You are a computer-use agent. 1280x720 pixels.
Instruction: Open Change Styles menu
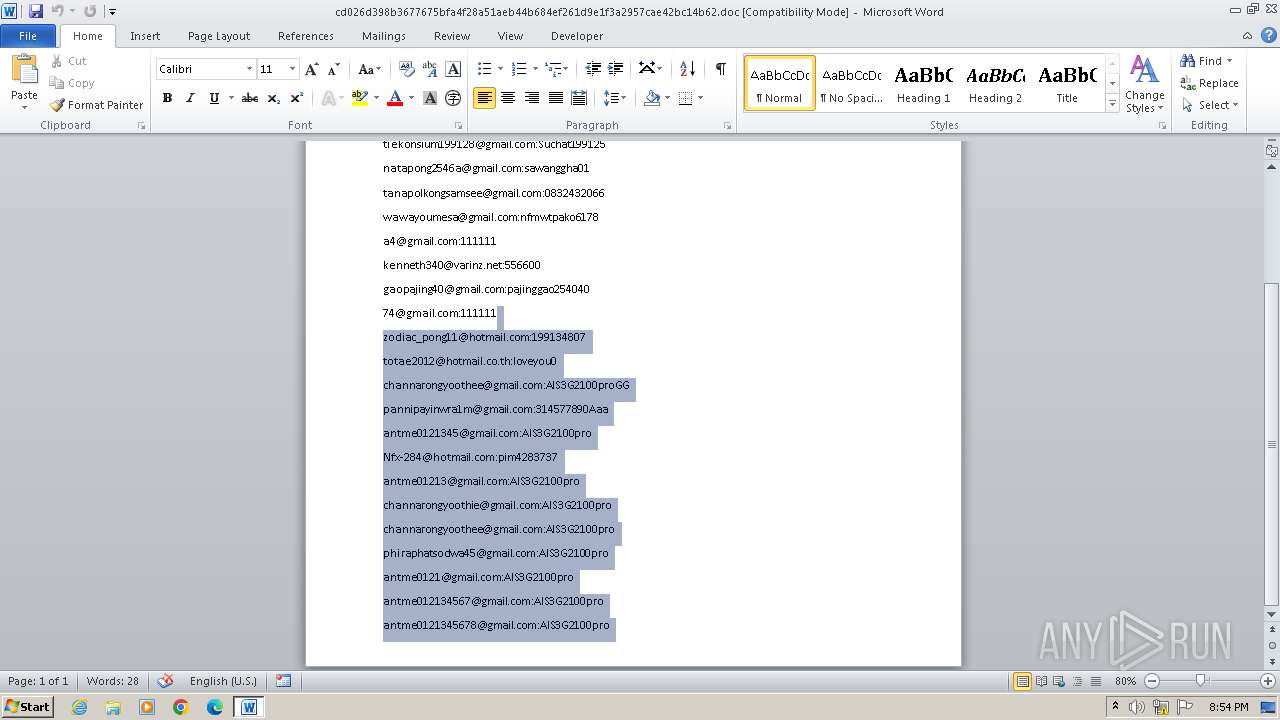1144,84
